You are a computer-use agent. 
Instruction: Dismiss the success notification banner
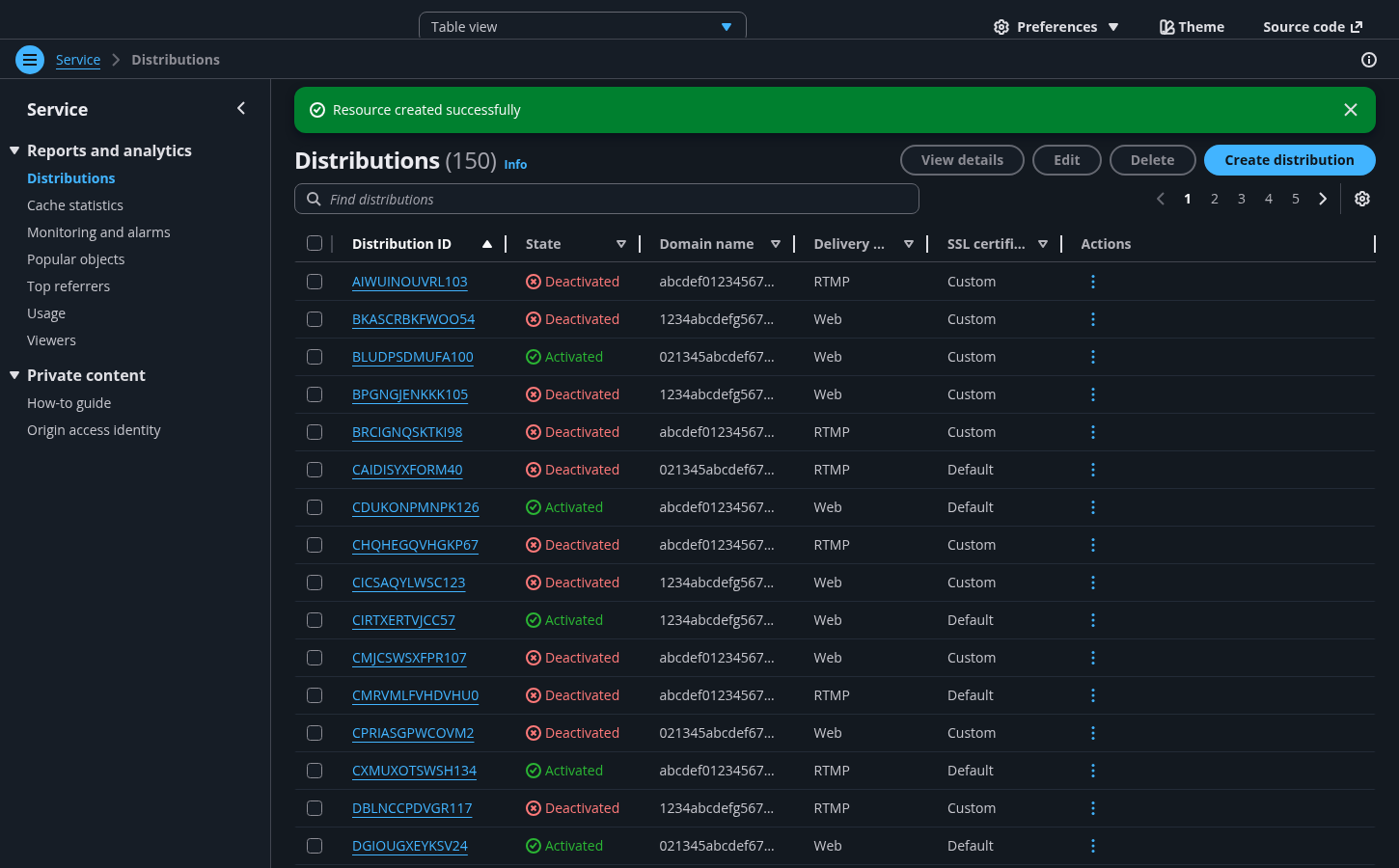coord(1350,110)
